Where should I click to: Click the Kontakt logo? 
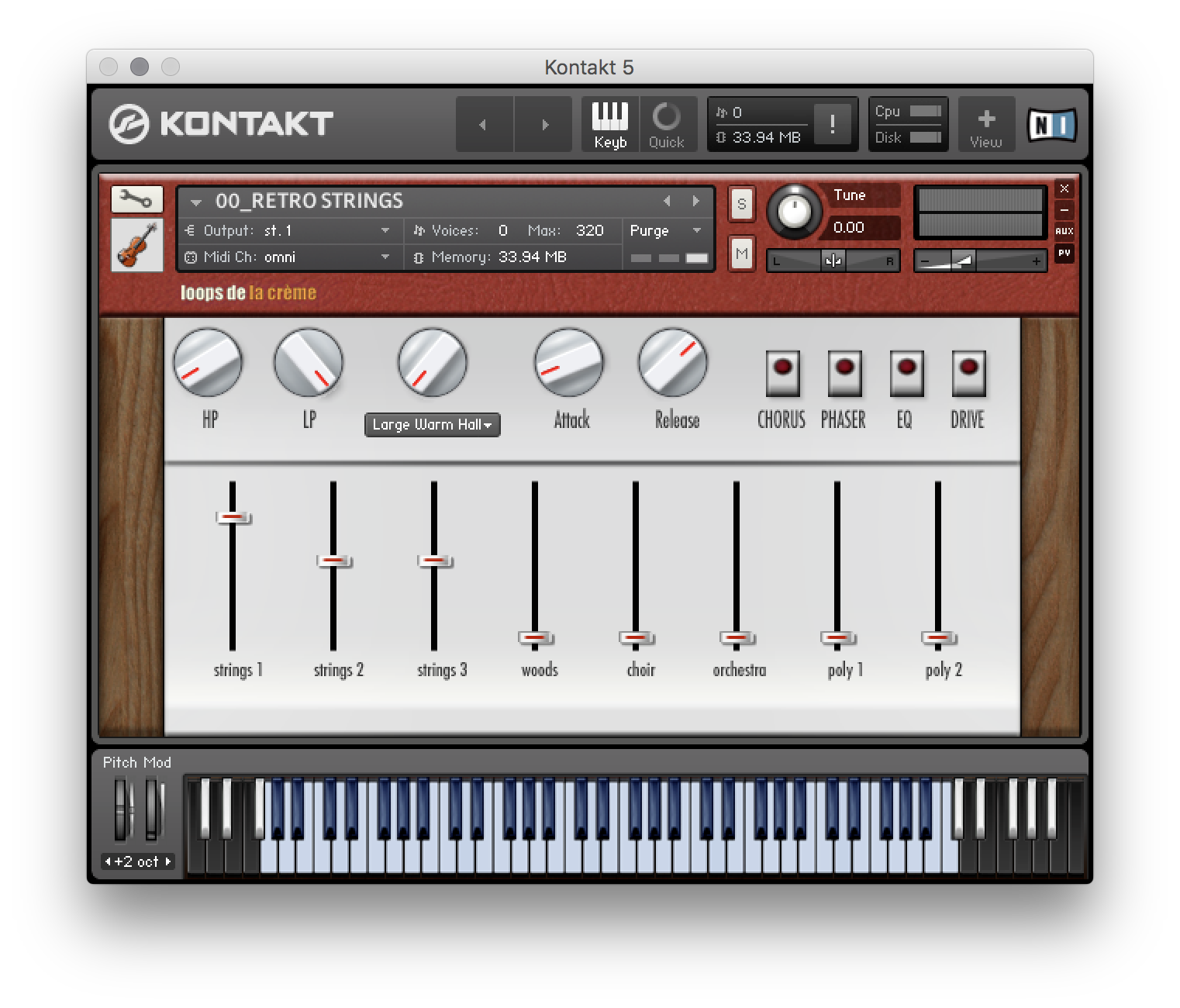[x=220, y=124]
